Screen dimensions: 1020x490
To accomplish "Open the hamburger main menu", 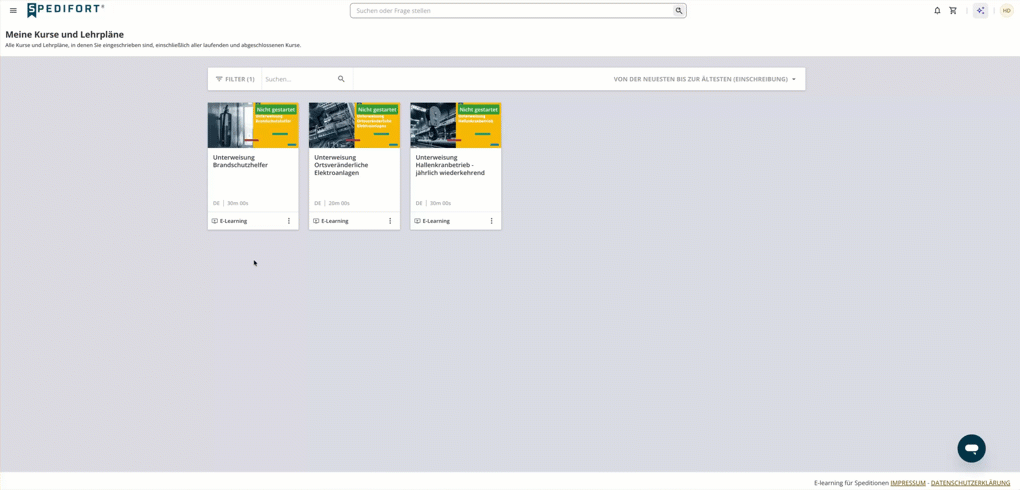I will pos(13,10).
